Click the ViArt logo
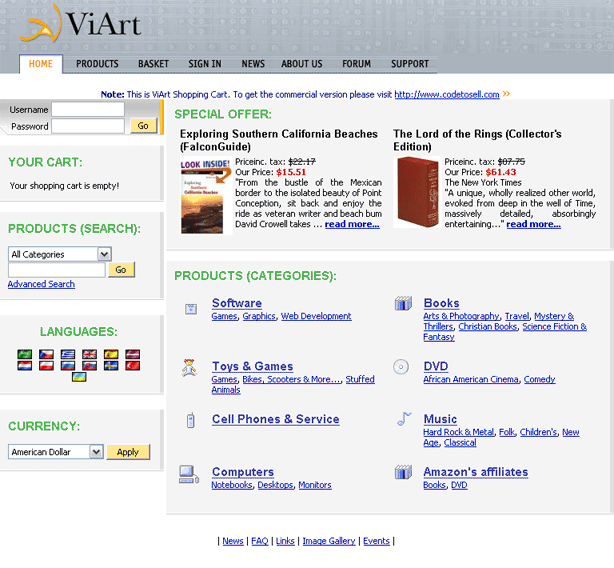614x568 pixels. (81, 24)
